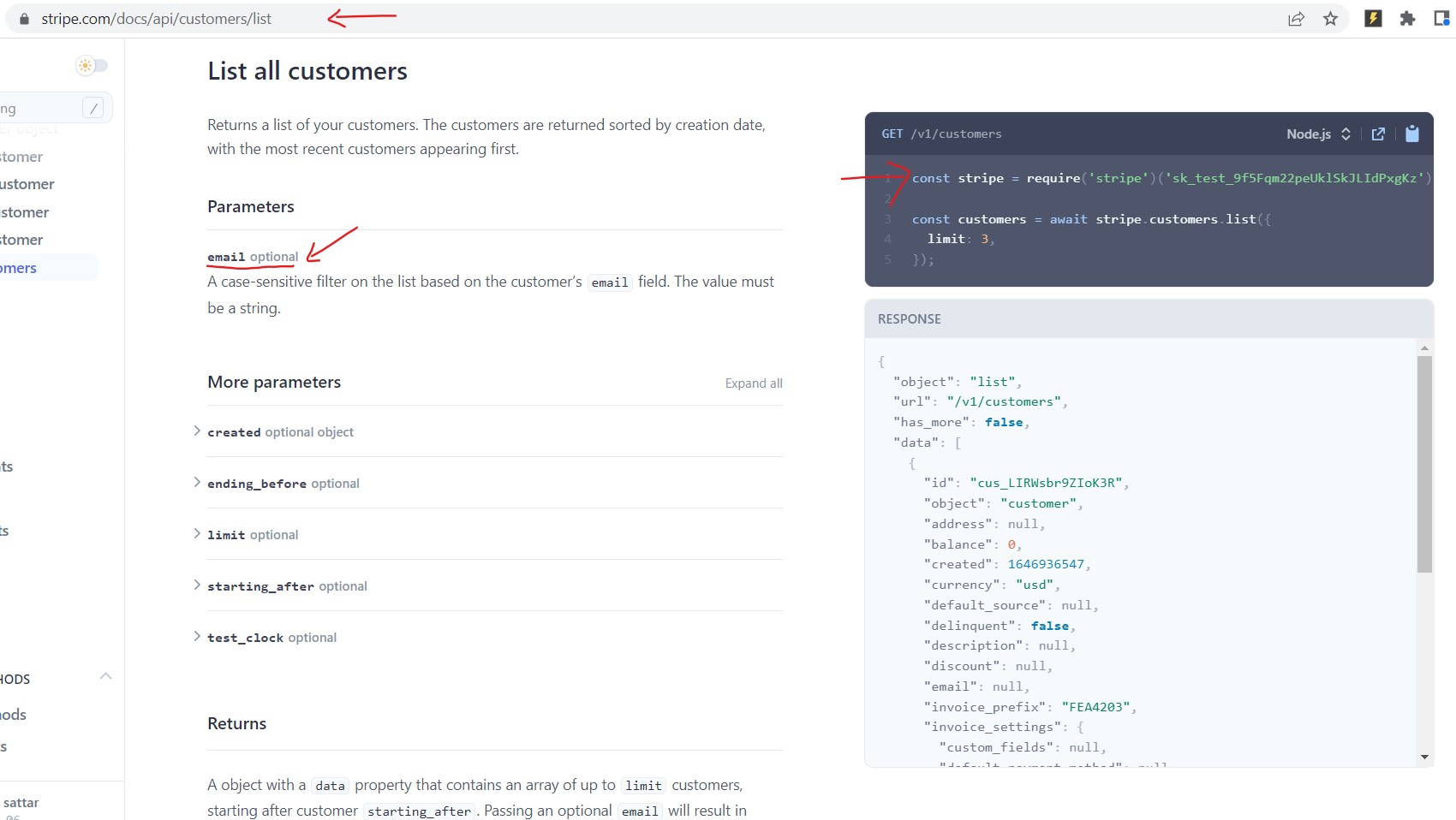Screen dimensions: 1456x820
Task: Toggle the light/dark theme switch
Action: pos(92,65)
